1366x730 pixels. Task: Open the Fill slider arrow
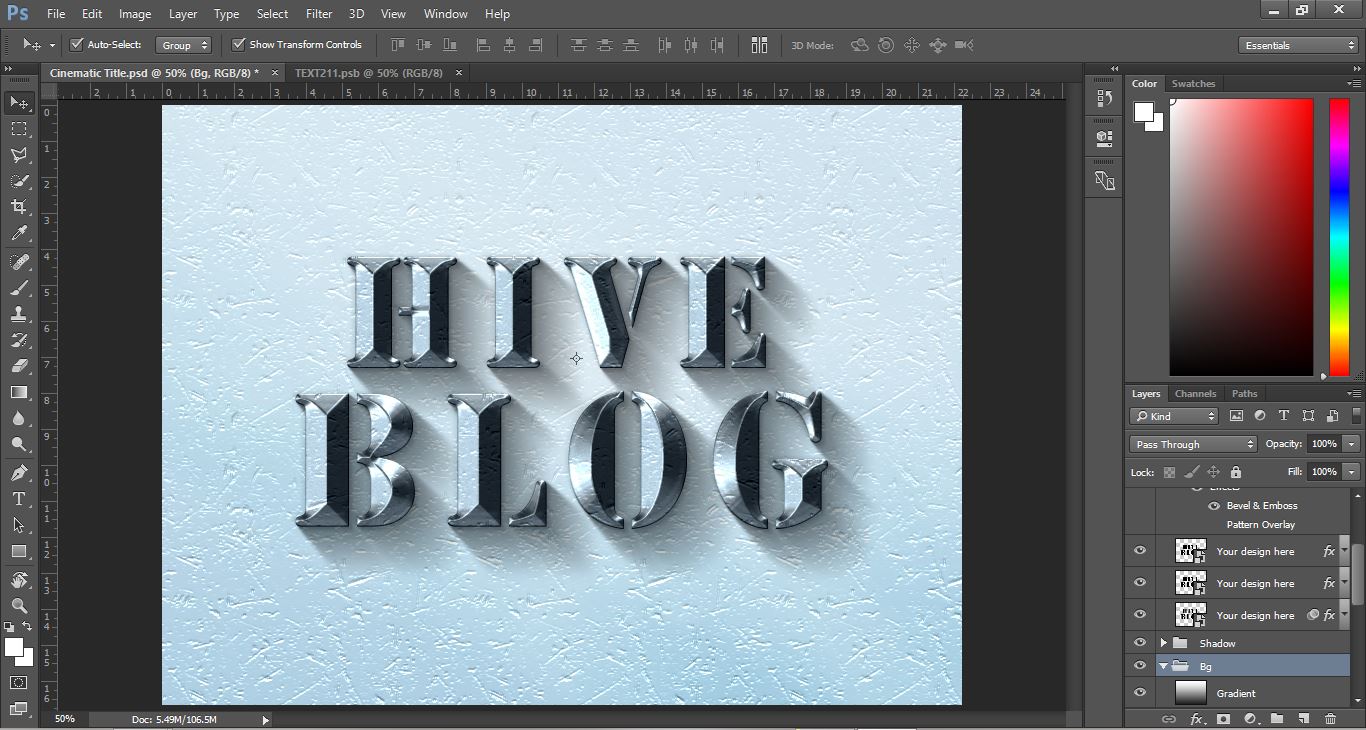pos(1351,471)
